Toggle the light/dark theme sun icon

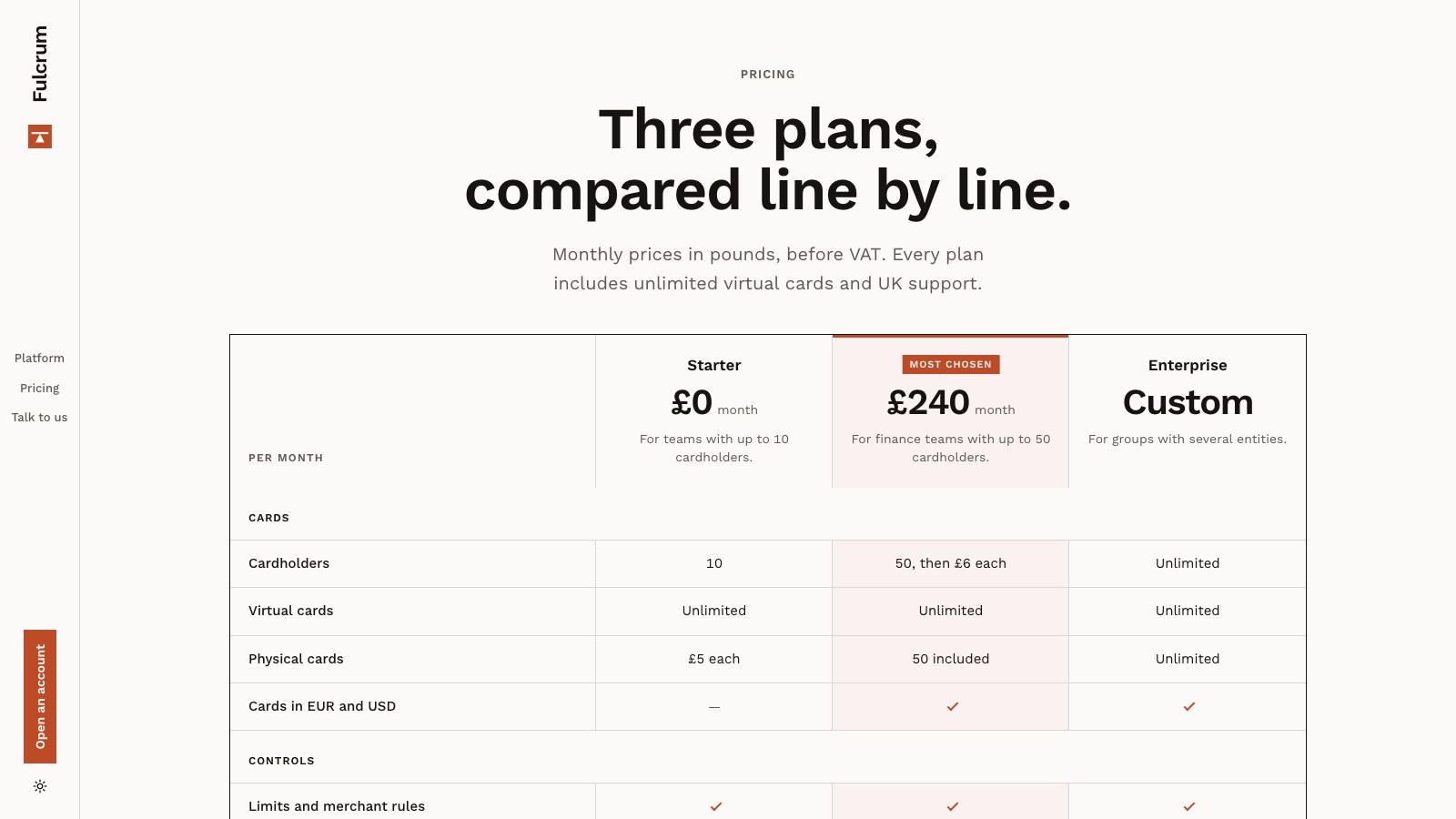tap(40, 786)
